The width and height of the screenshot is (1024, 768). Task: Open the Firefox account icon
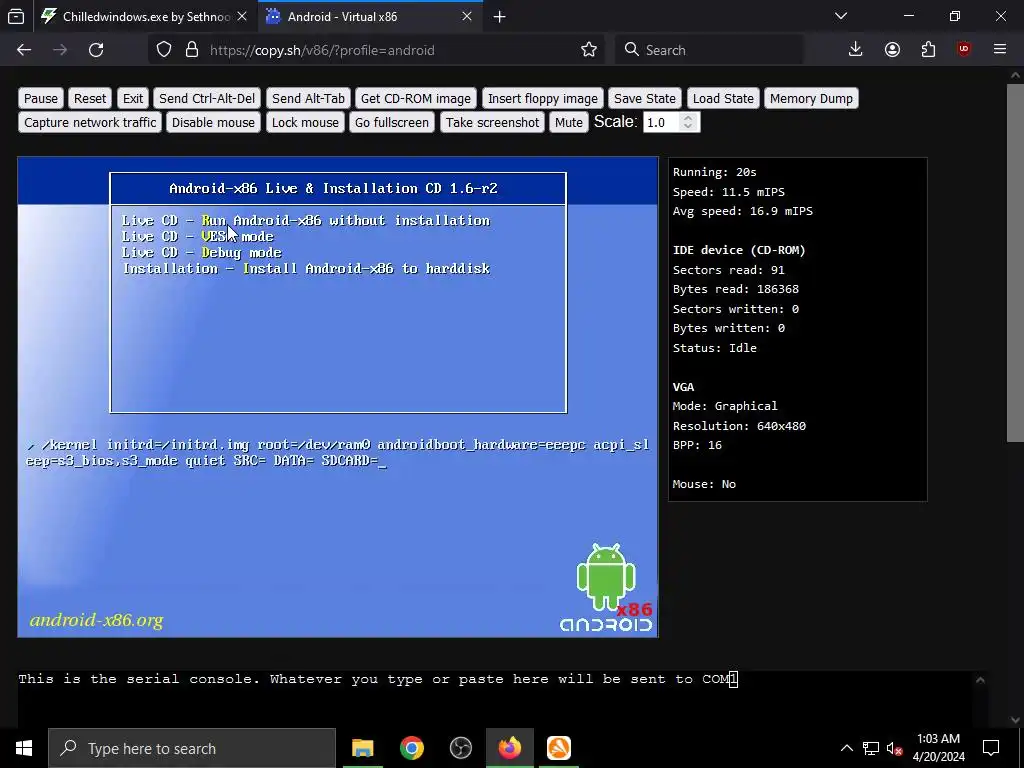pyautogui.click(x=892, y=50)
